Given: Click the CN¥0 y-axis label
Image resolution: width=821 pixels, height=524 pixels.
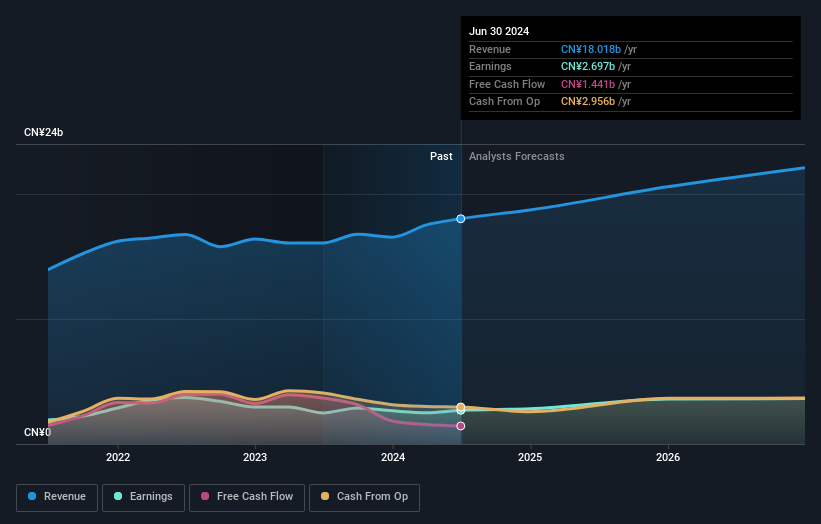Looking at the screenshot, I should pos(37,432).
